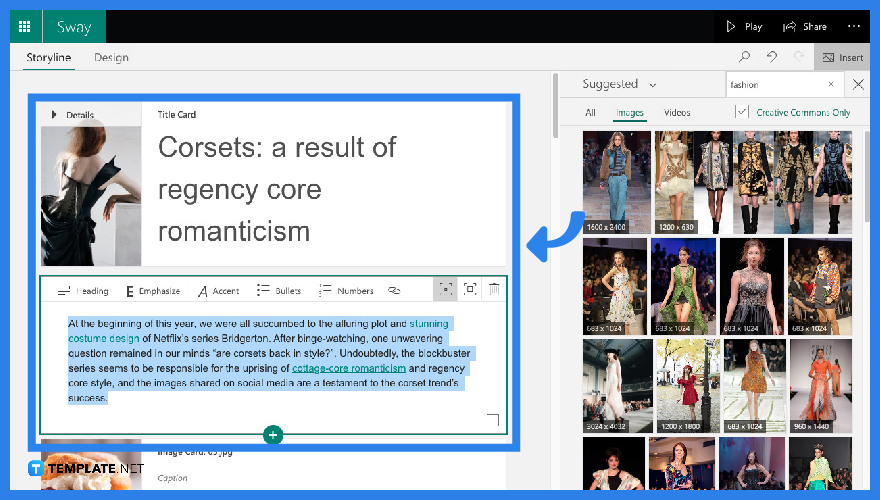Screen dimensions: 880x500
Task: Select the 1200 x 630 fashion collage image
Action: click(753, 182)
